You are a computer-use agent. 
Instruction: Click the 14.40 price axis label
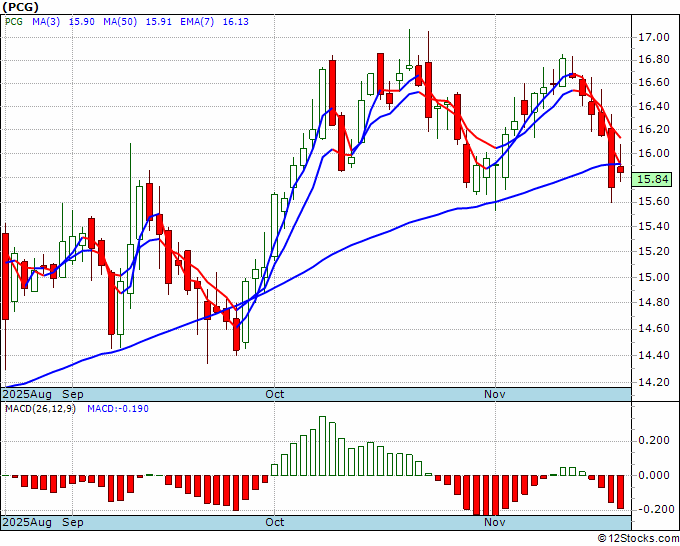pyautogui.click(x=654, y=356)
